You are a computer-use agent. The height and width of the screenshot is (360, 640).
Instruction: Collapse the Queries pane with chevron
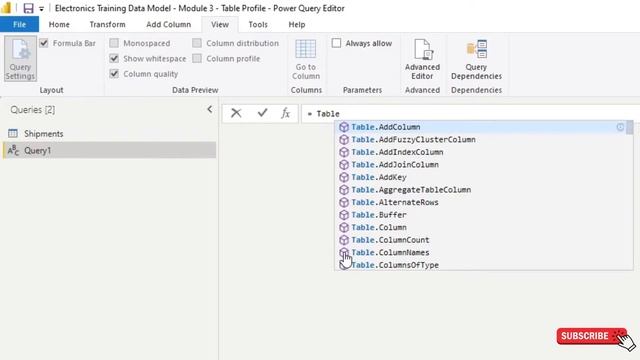(209, 109)
